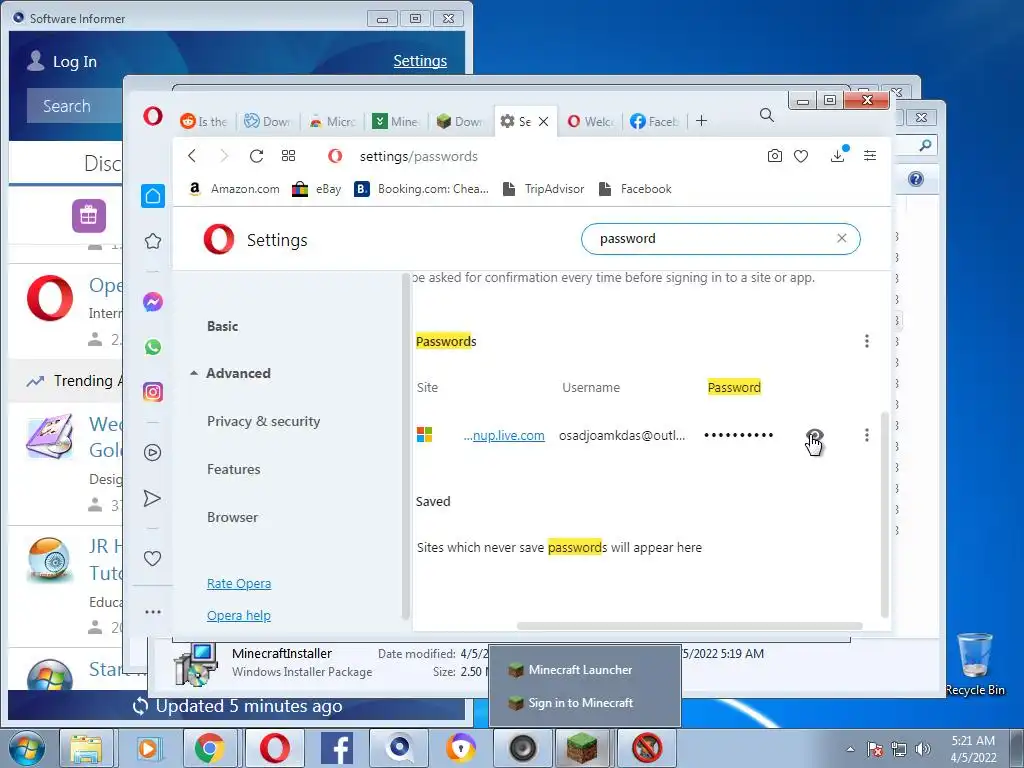Image resolution: width=1024 pixels, height=768 pixels.
Task: Open eBay bookmark
Action: tap(317, 189)
